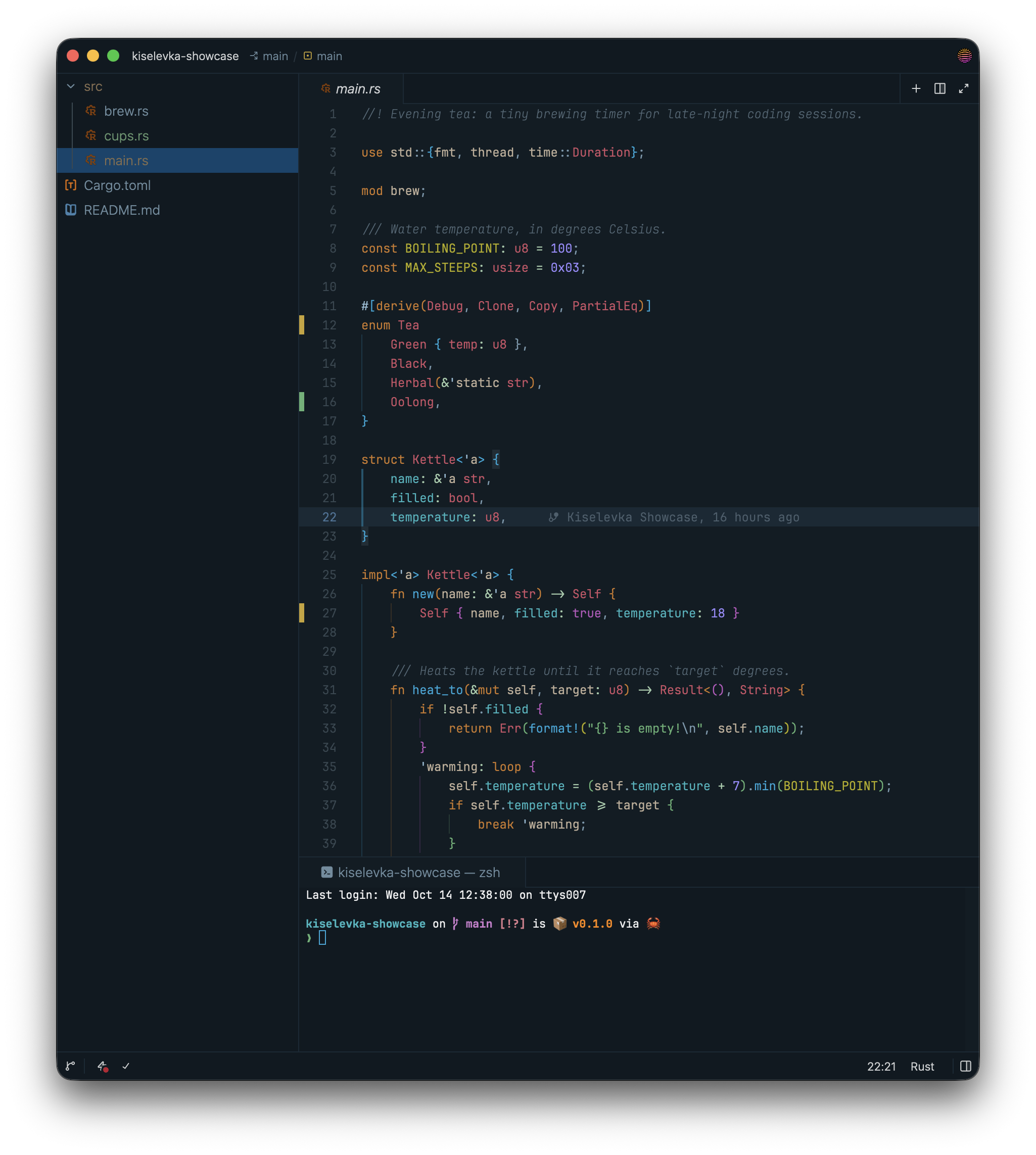Image resolution: width=1036 pixels, height=1155 pixels.
Task: Click the plus icon to open new tab
Action: click(x=916, y=89)
